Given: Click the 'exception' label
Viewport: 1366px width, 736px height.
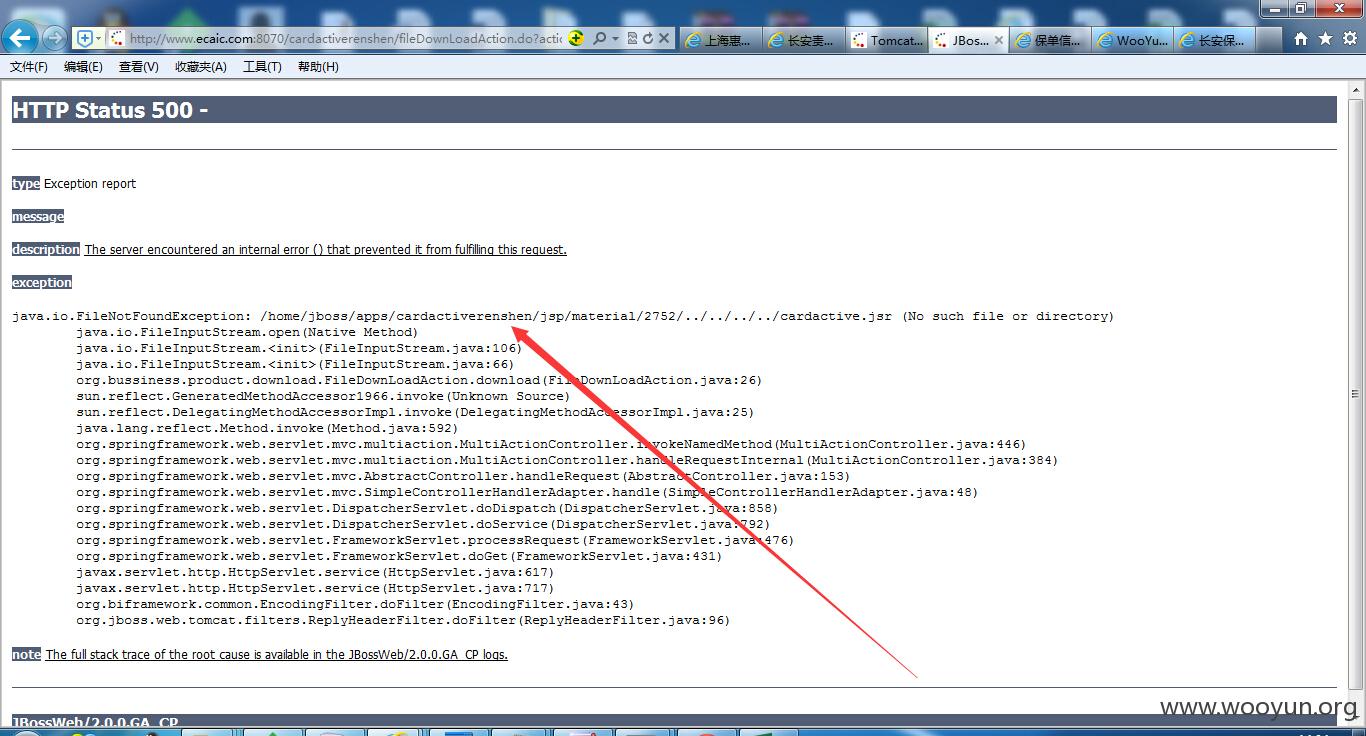Looking at the screenshot, I should coord(42,282).
